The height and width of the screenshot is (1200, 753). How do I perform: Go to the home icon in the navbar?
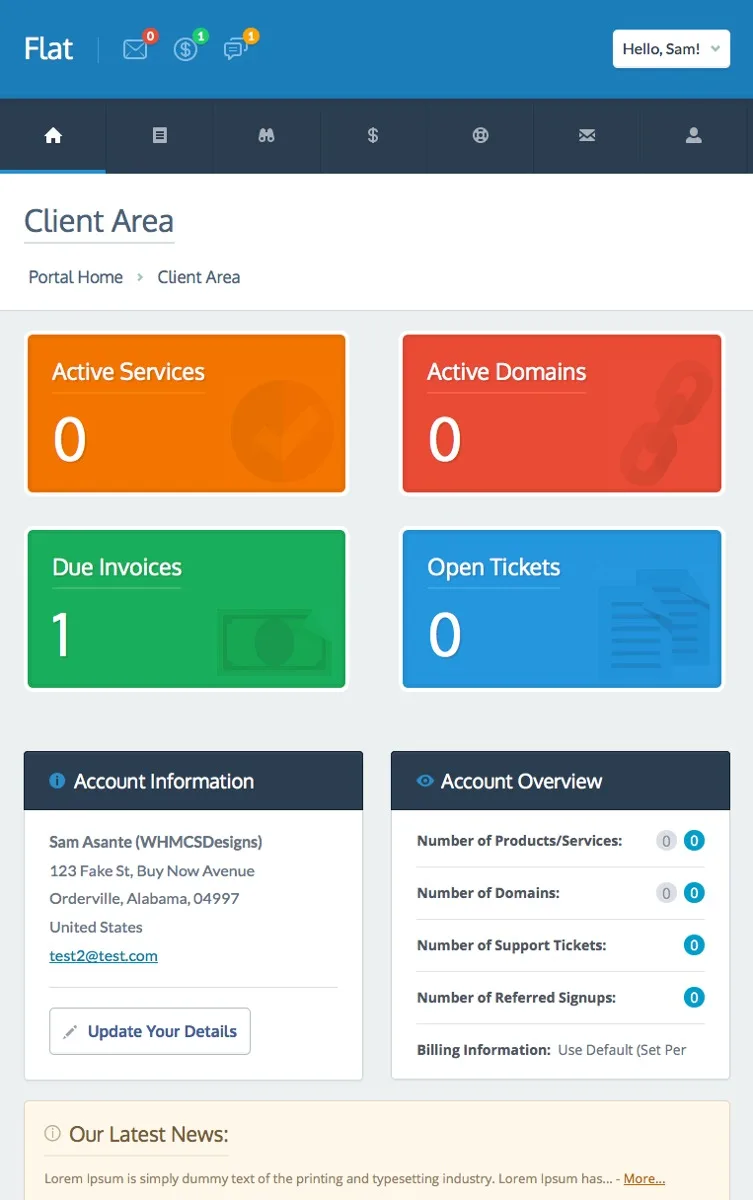tap(53, 135)
